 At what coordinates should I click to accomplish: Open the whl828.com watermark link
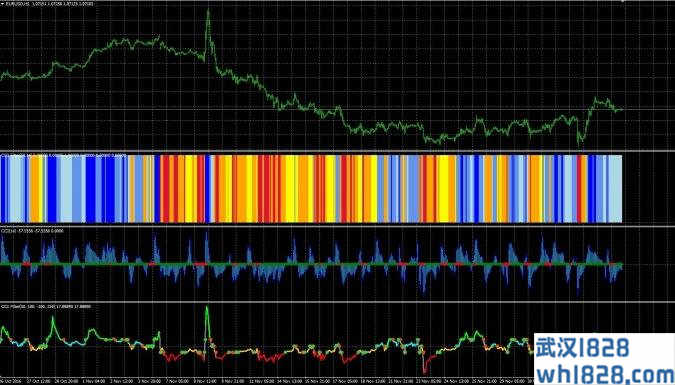click(x=605, y=372)
